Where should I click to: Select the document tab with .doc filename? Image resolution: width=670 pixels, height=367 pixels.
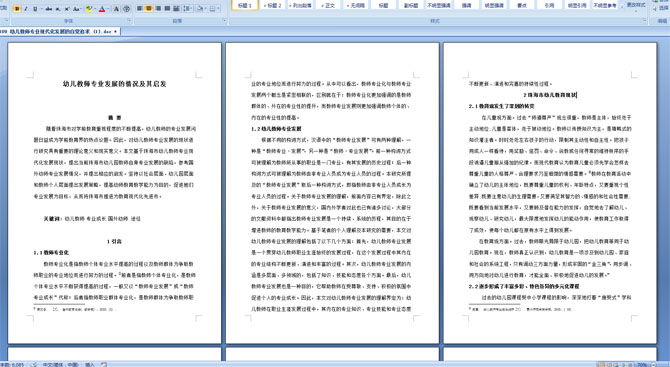tap(60, 31)
